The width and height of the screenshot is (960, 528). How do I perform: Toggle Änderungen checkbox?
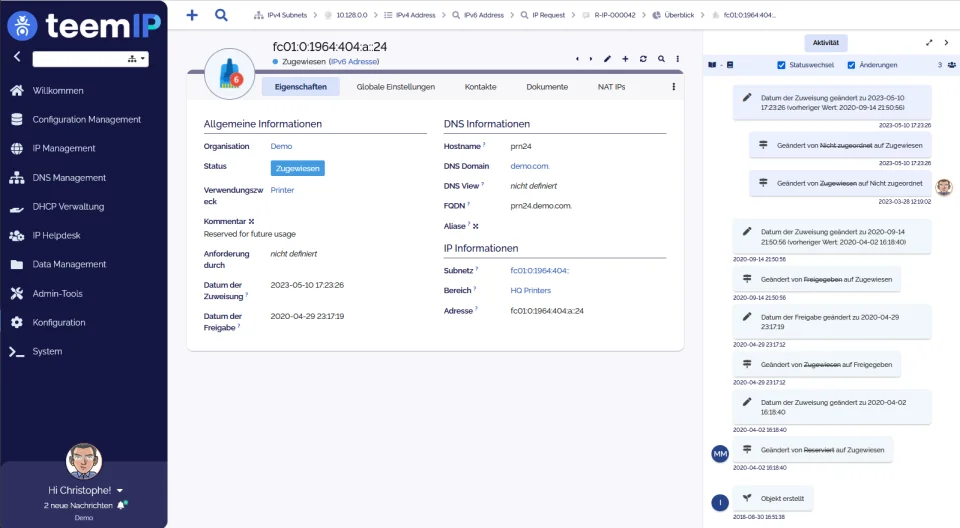pos(851,65)
